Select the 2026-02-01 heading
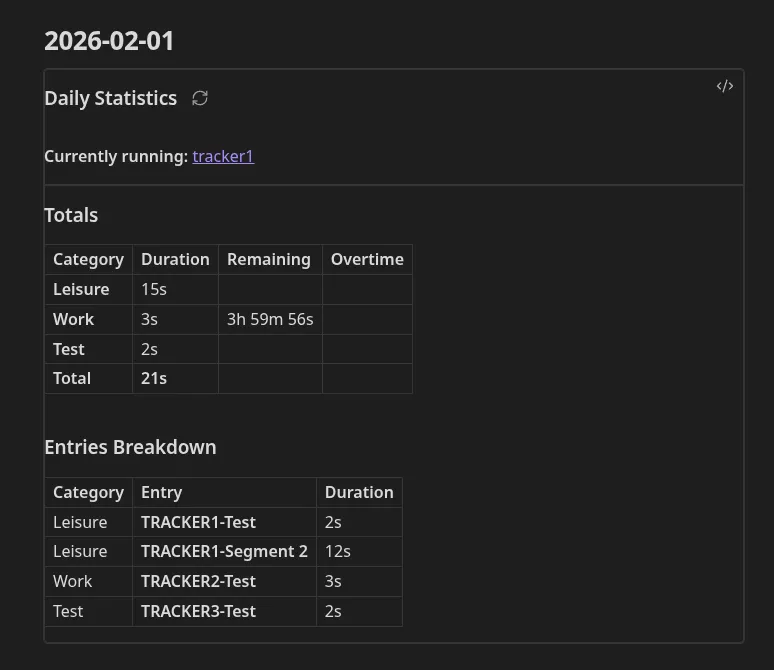This screenshot has height=670, width=774. pos(109,40)
